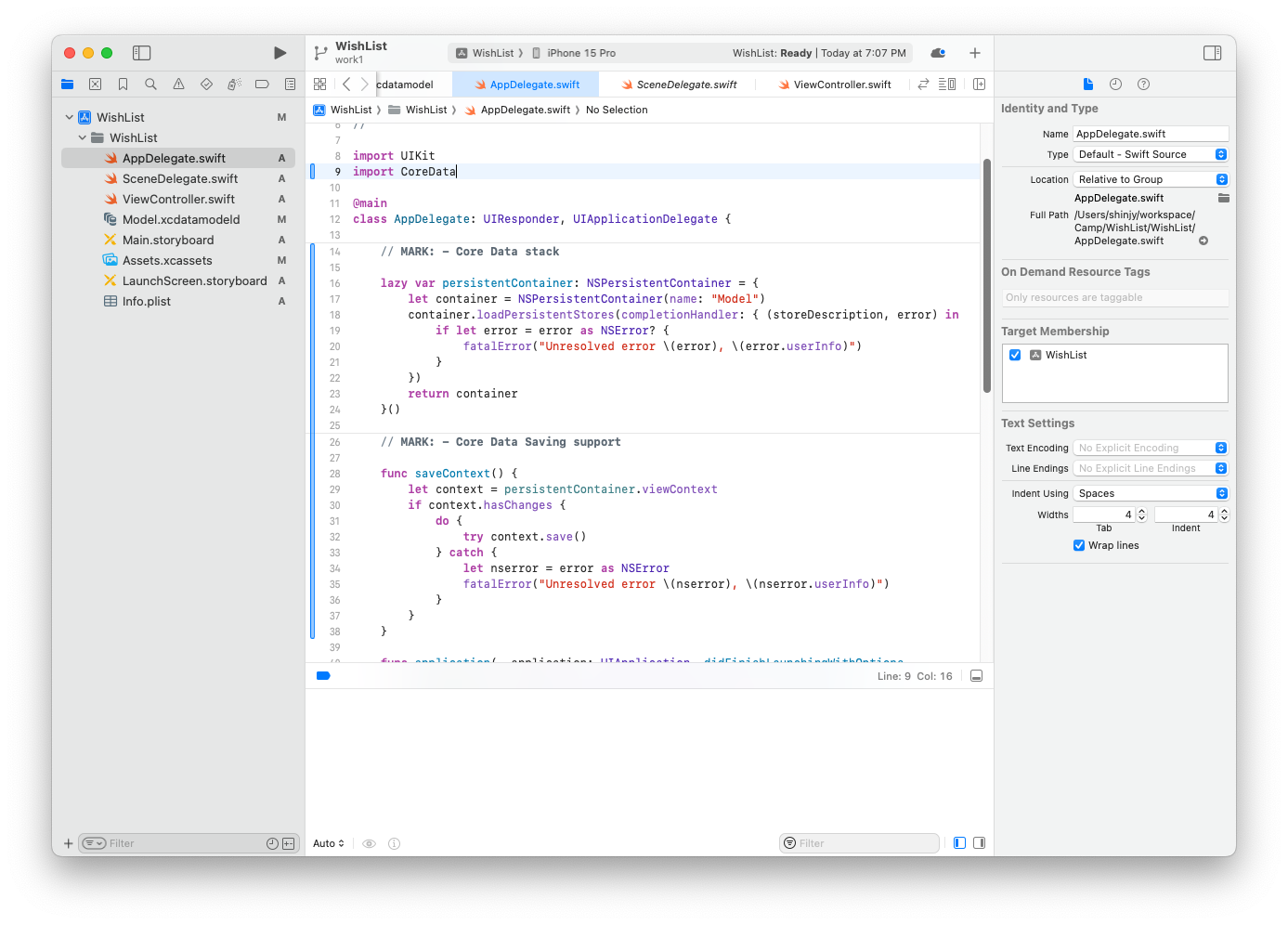Screen dimensions: 1288x925
Task: Toggle the inspector sidebar visibility
Action: (1213, 53)
